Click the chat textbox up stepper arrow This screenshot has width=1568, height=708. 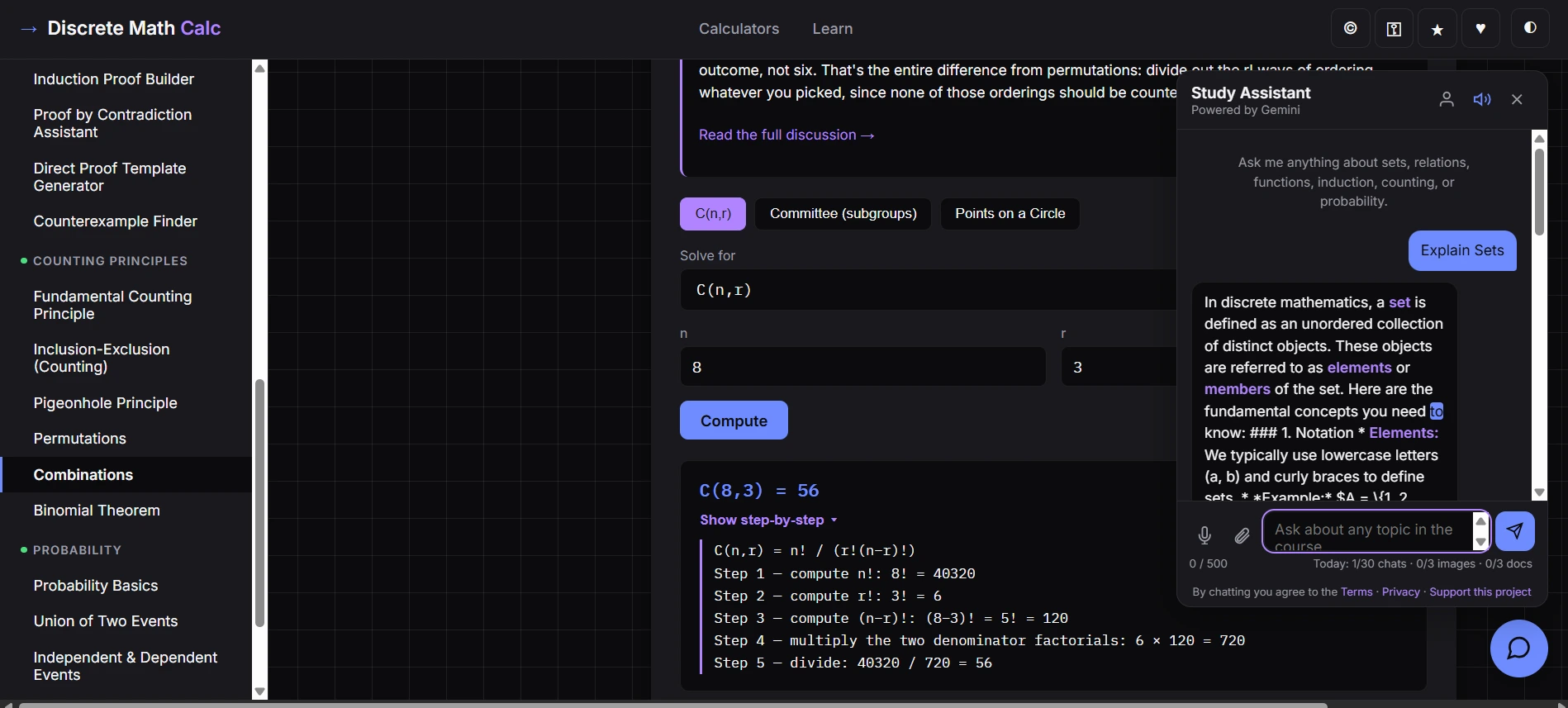[1480, 521]
